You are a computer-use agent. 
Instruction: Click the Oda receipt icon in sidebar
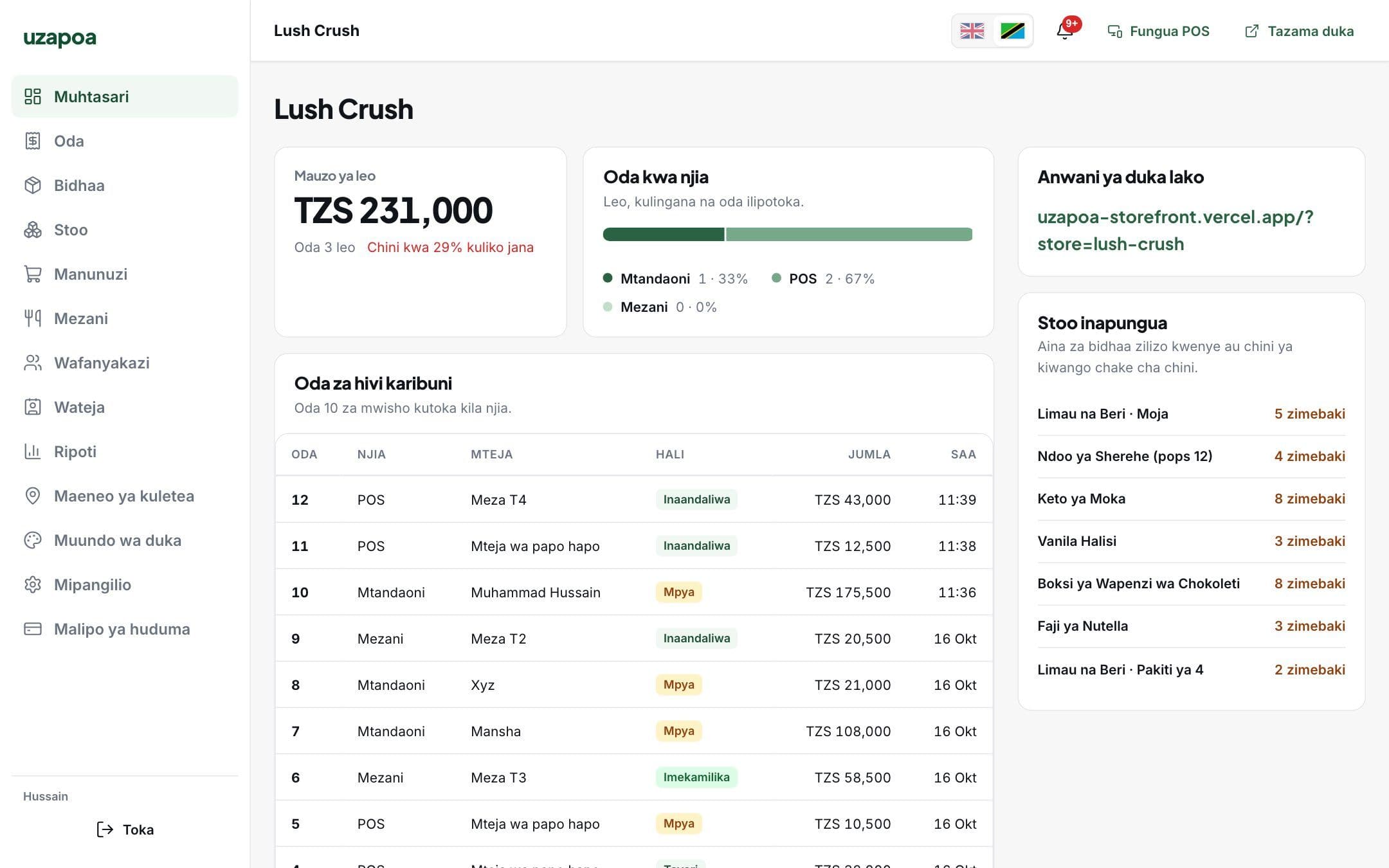33,141
